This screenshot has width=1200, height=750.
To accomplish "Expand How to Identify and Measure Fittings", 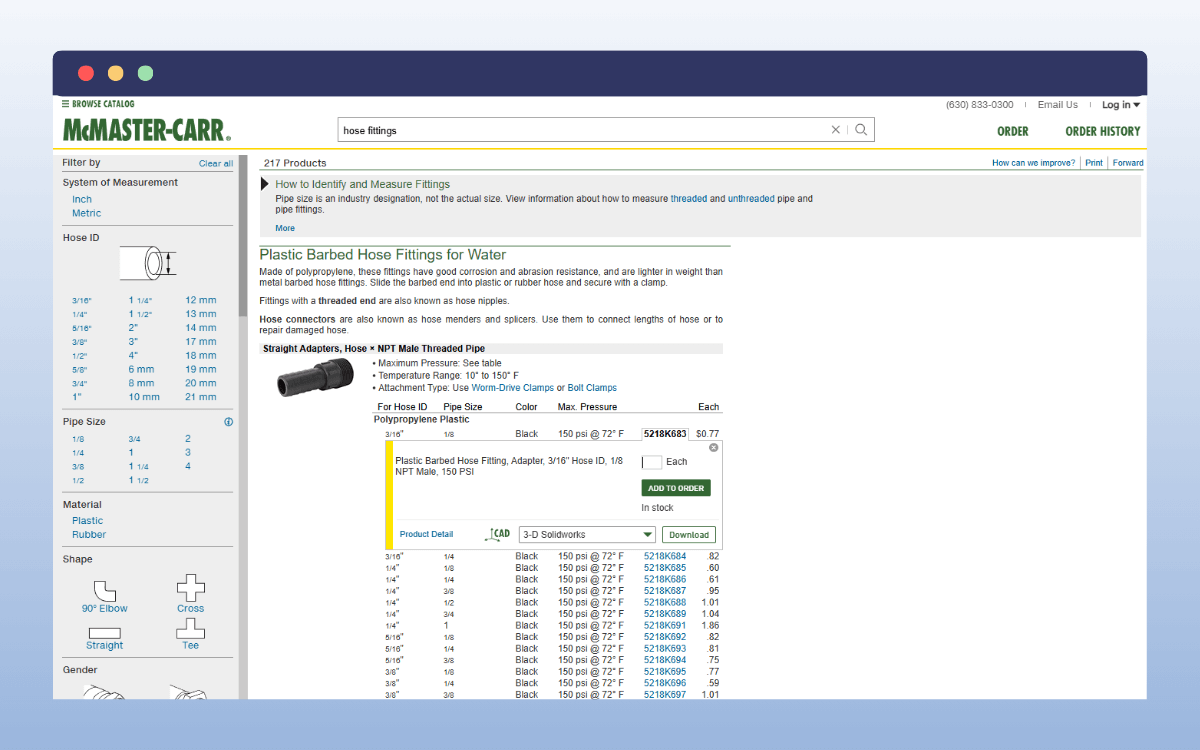I will (265, 184).
